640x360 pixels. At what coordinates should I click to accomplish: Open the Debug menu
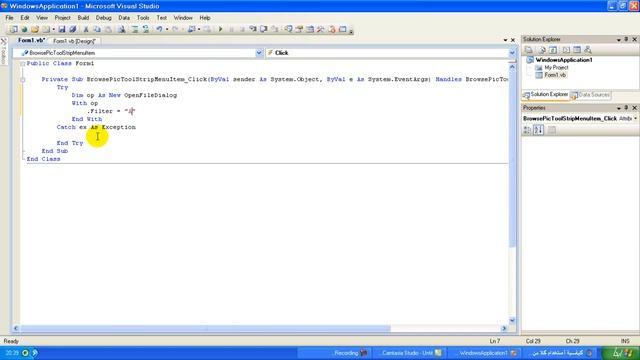click(103, 18)
